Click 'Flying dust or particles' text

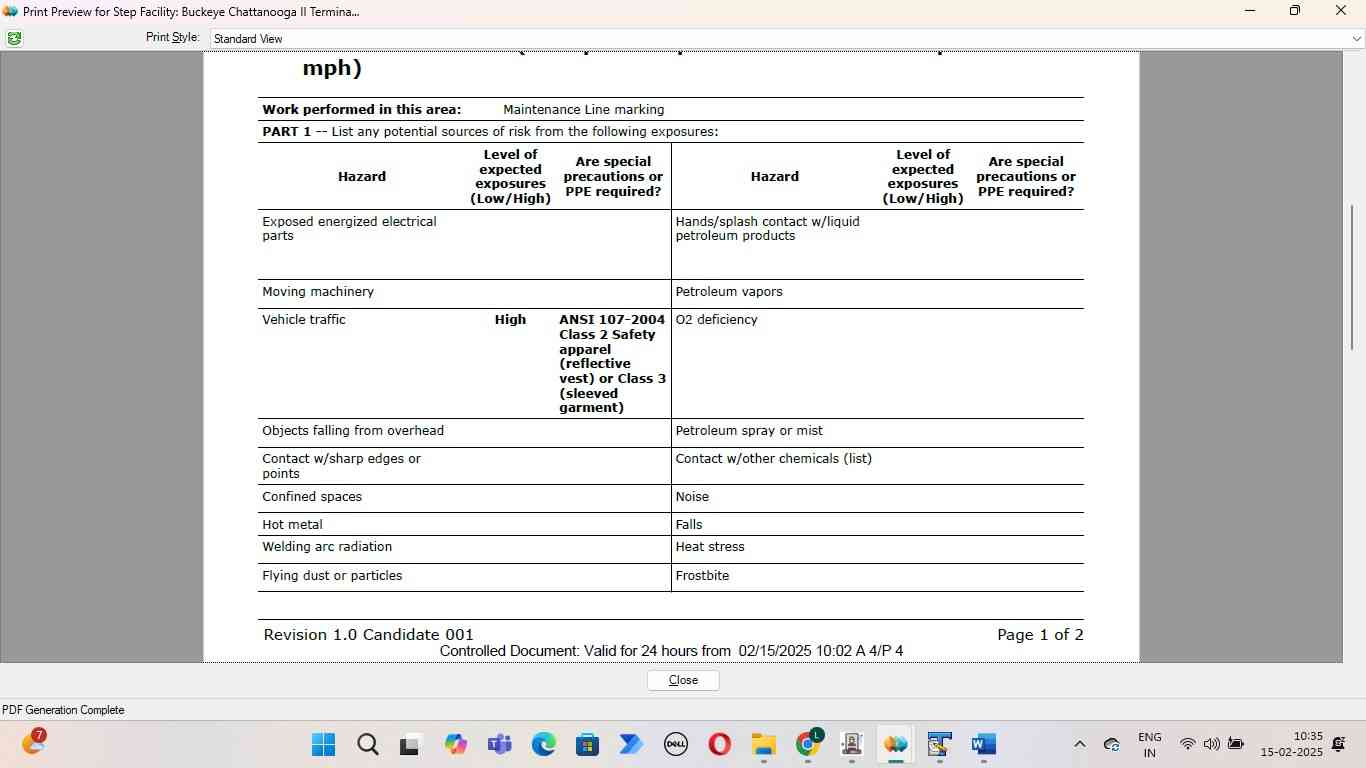click(332, 576)
